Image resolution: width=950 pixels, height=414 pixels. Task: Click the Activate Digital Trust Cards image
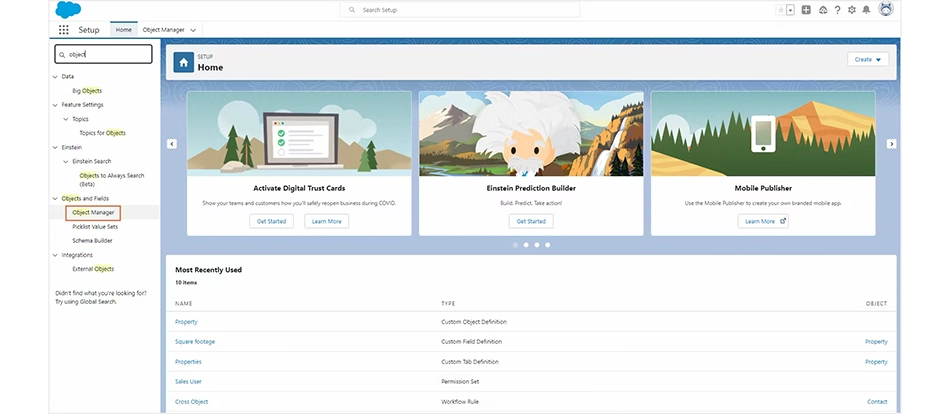click(x=299, y=134)
